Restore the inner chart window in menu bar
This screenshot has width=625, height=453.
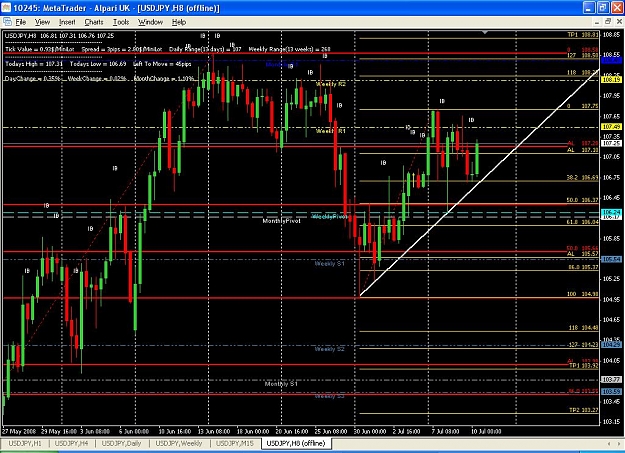point(608,22)
